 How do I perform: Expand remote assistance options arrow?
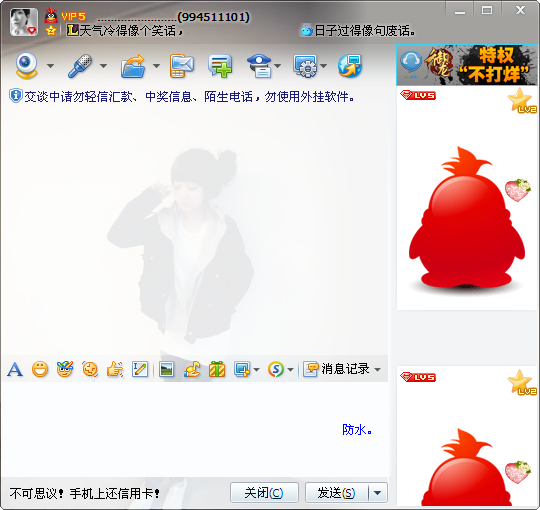323,66
